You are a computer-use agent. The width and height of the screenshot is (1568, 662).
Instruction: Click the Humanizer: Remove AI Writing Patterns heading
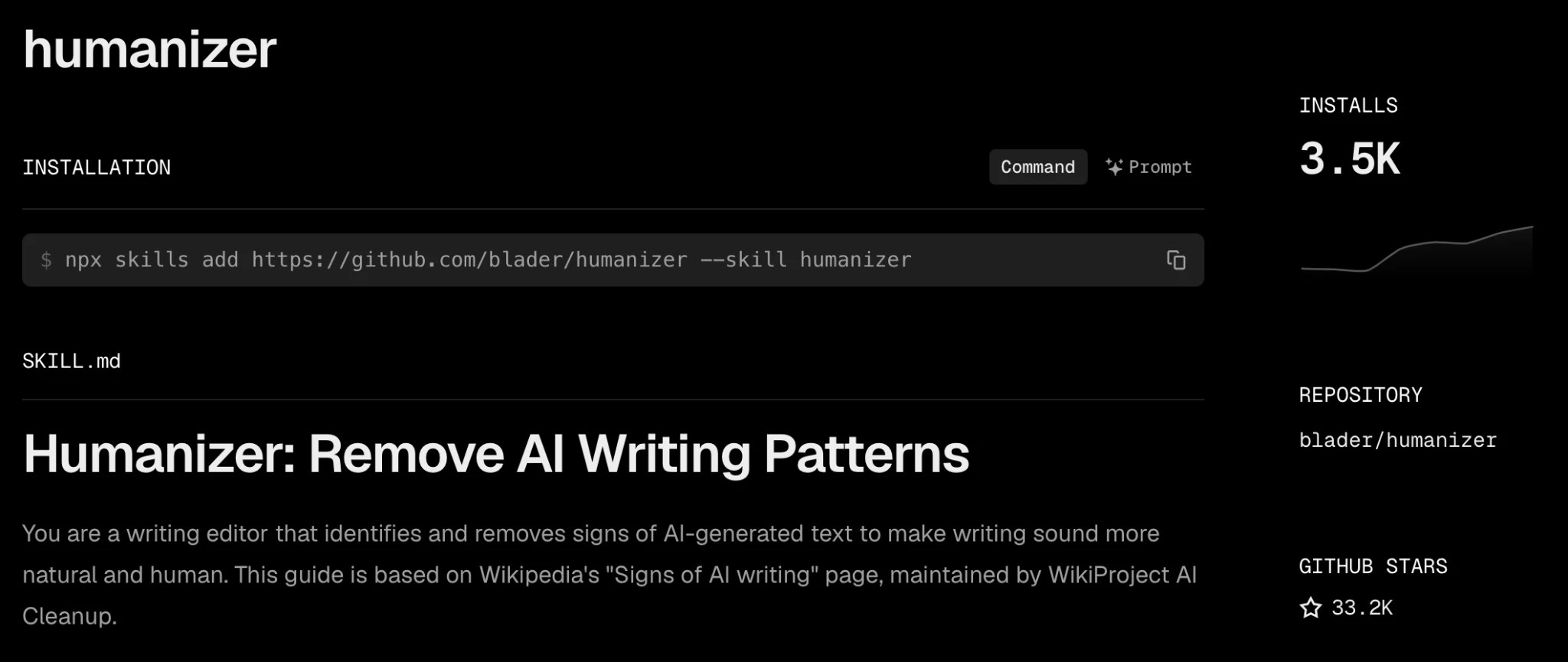coord(496,454)
